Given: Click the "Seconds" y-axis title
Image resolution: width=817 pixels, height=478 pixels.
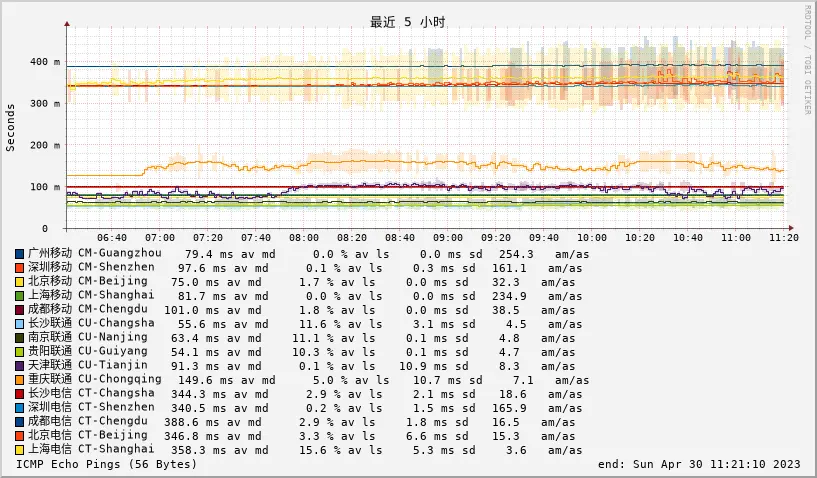Looking at the screenshot, I should coord(11,127).
